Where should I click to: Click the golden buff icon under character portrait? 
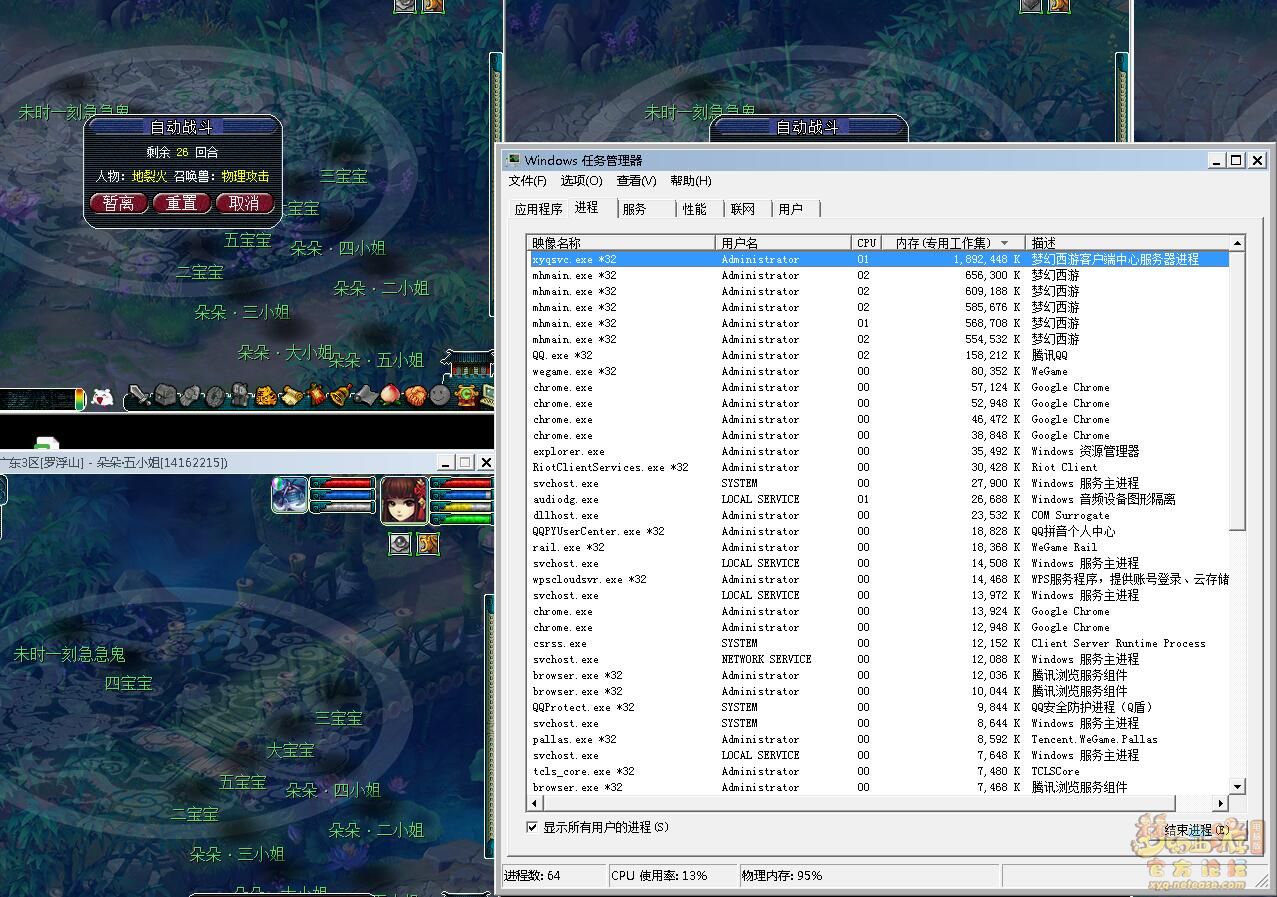coord(428,543)
